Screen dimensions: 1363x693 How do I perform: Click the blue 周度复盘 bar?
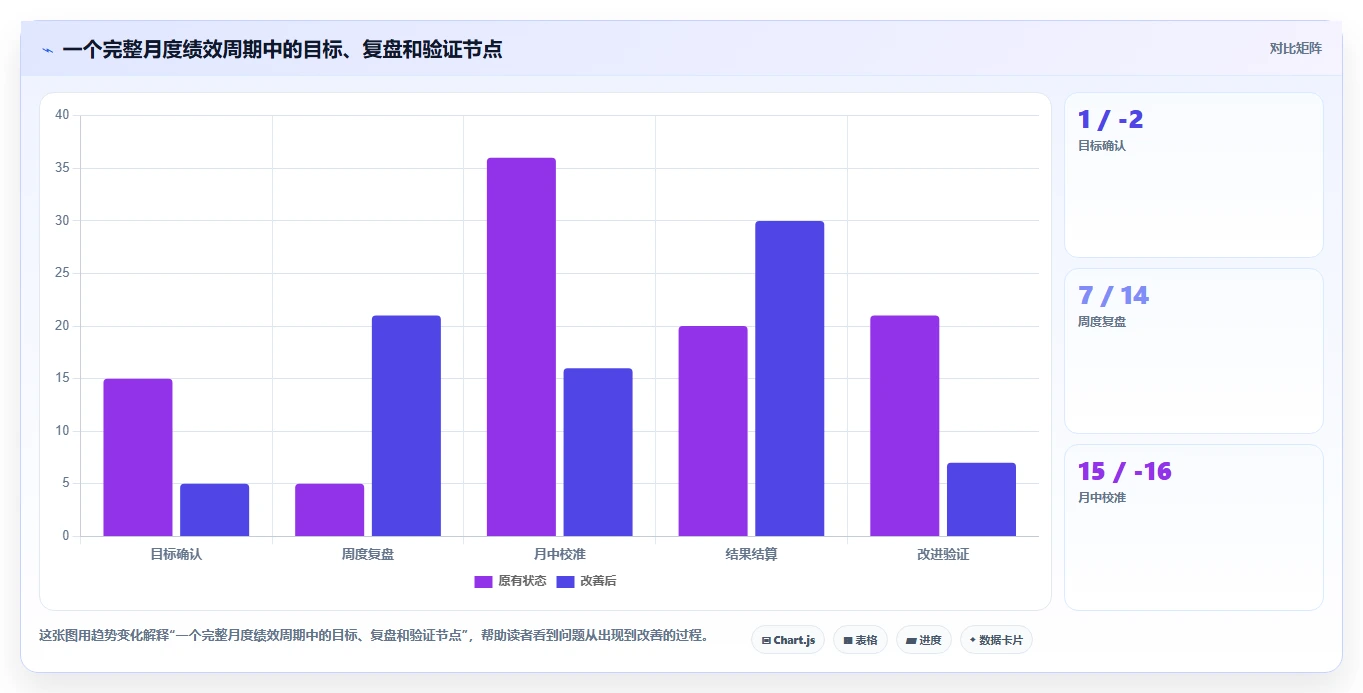[x=406, y=426]
